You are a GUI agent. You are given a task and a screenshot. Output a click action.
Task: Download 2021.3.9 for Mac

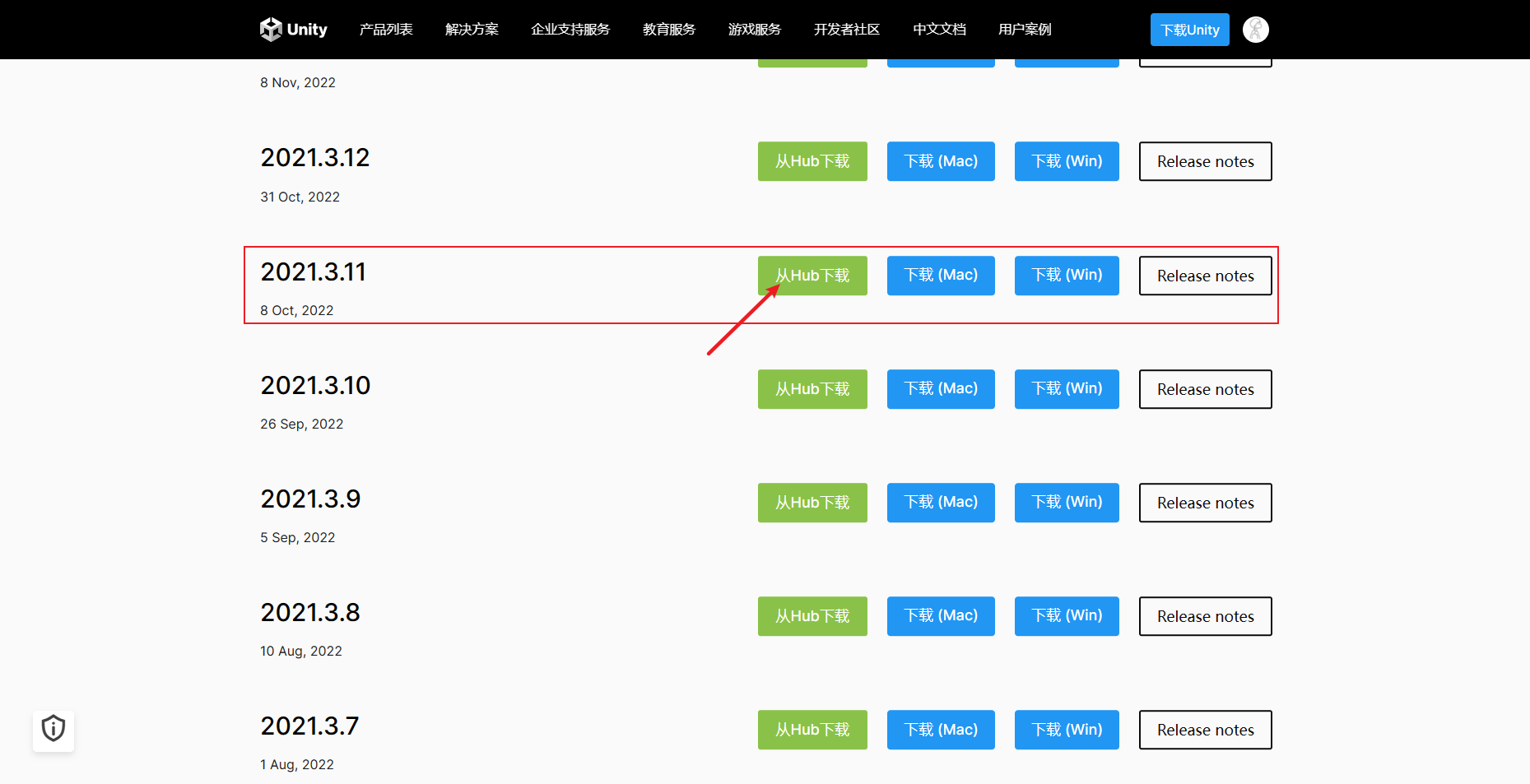941,503
